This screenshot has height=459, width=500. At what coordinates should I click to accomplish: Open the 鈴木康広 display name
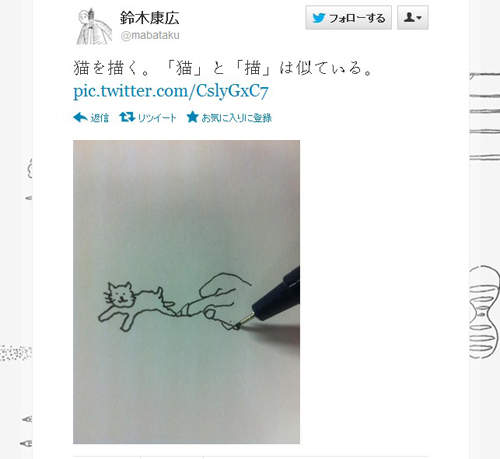149,18
